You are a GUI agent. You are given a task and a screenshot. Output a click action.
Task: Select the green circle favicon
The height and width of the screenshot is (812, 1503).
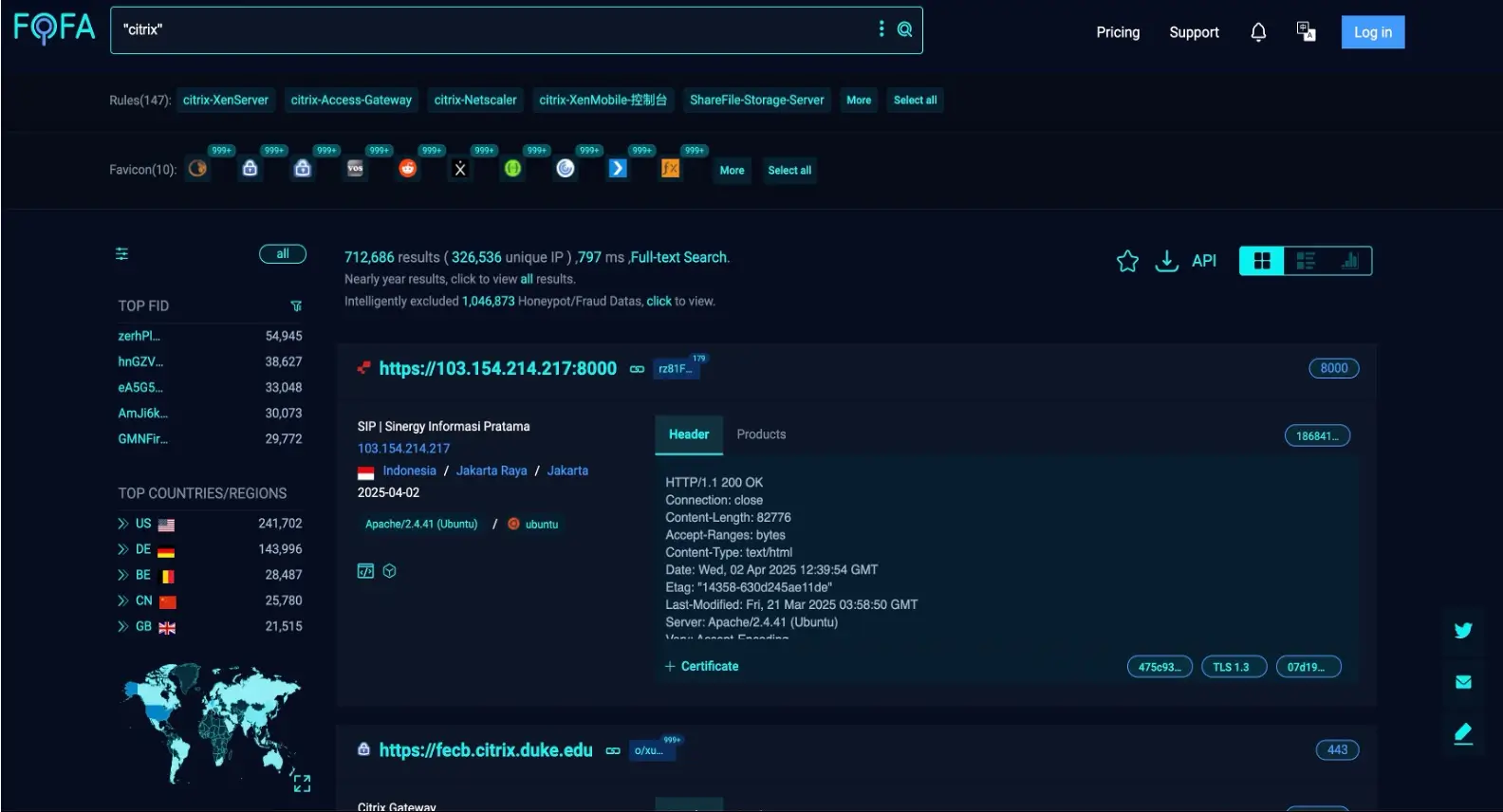coord(512,168)
